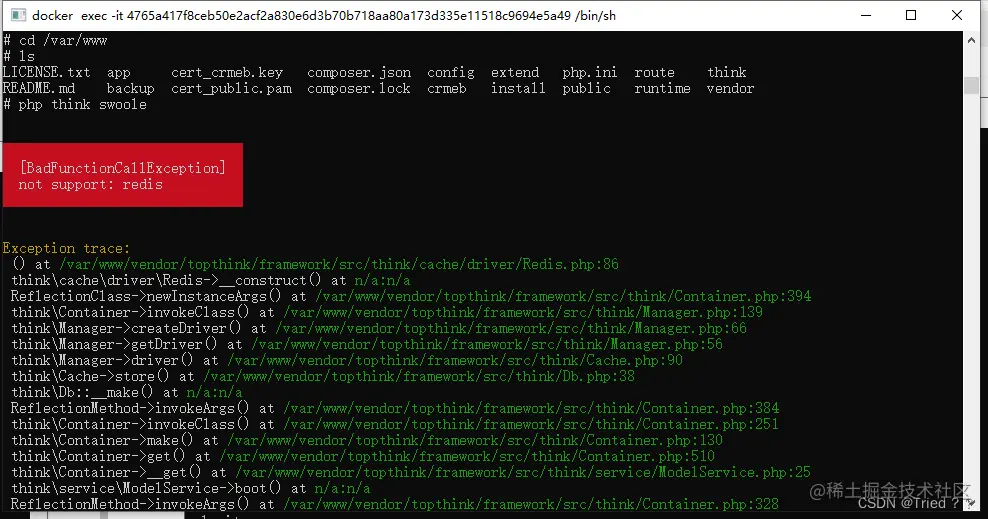Click the 'config' directory name
The width and height of the screenshot is (988, 519).
(x=451, y=72)
